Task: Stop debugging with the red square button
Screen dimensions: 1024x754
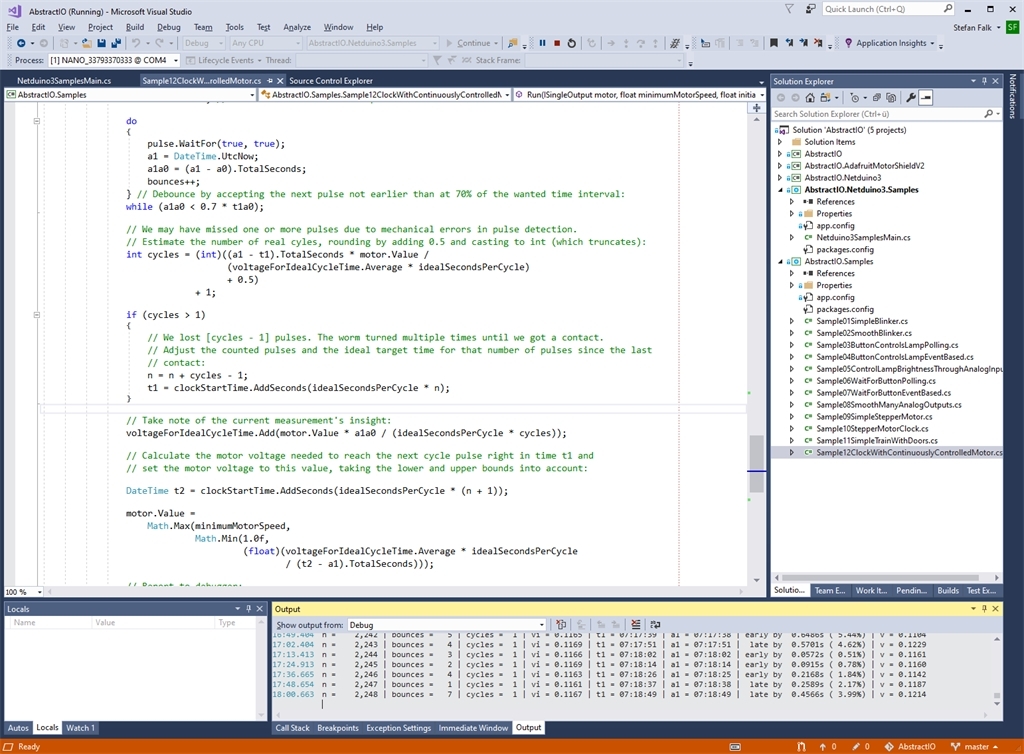Action: click(557, 43)
